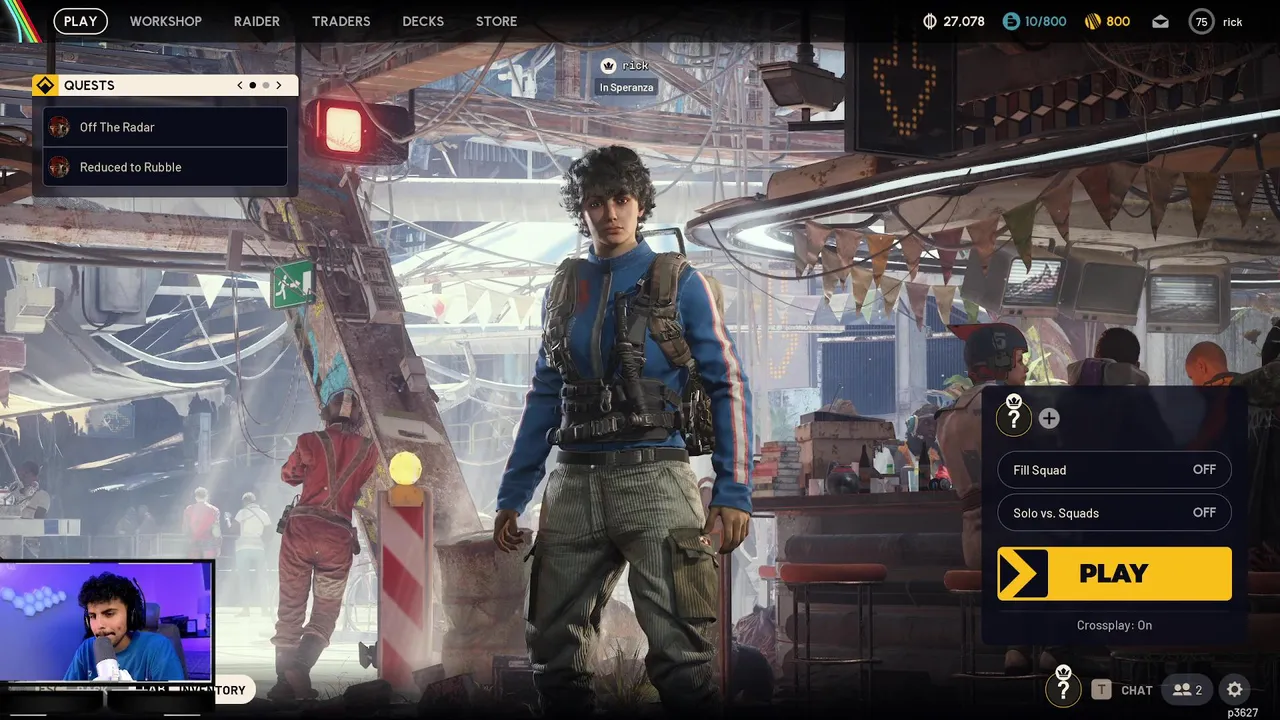Go to previous quest page arrow

click(x=240, y=85)
